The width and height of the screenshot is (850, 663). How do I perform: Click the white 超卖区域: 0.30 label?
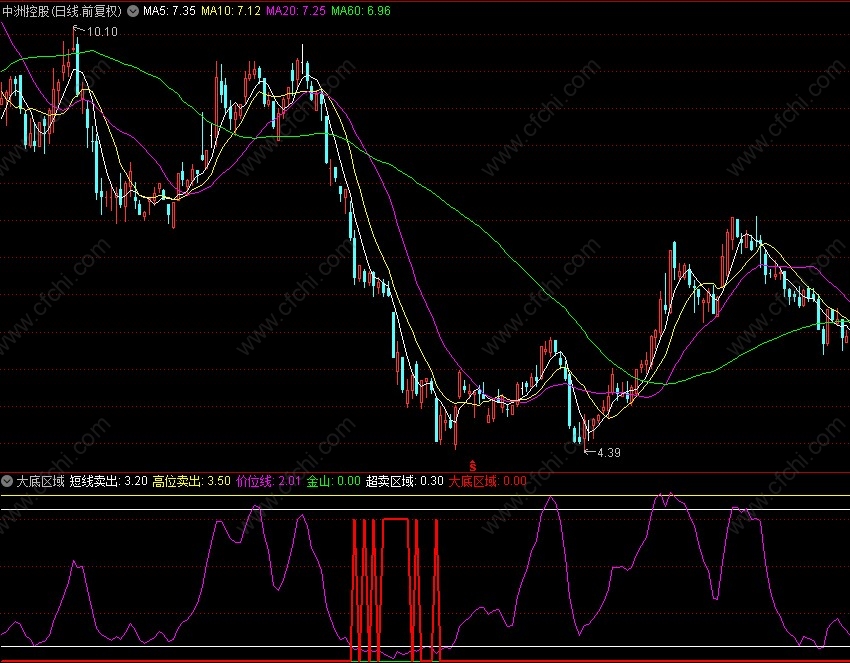(404, 481)
